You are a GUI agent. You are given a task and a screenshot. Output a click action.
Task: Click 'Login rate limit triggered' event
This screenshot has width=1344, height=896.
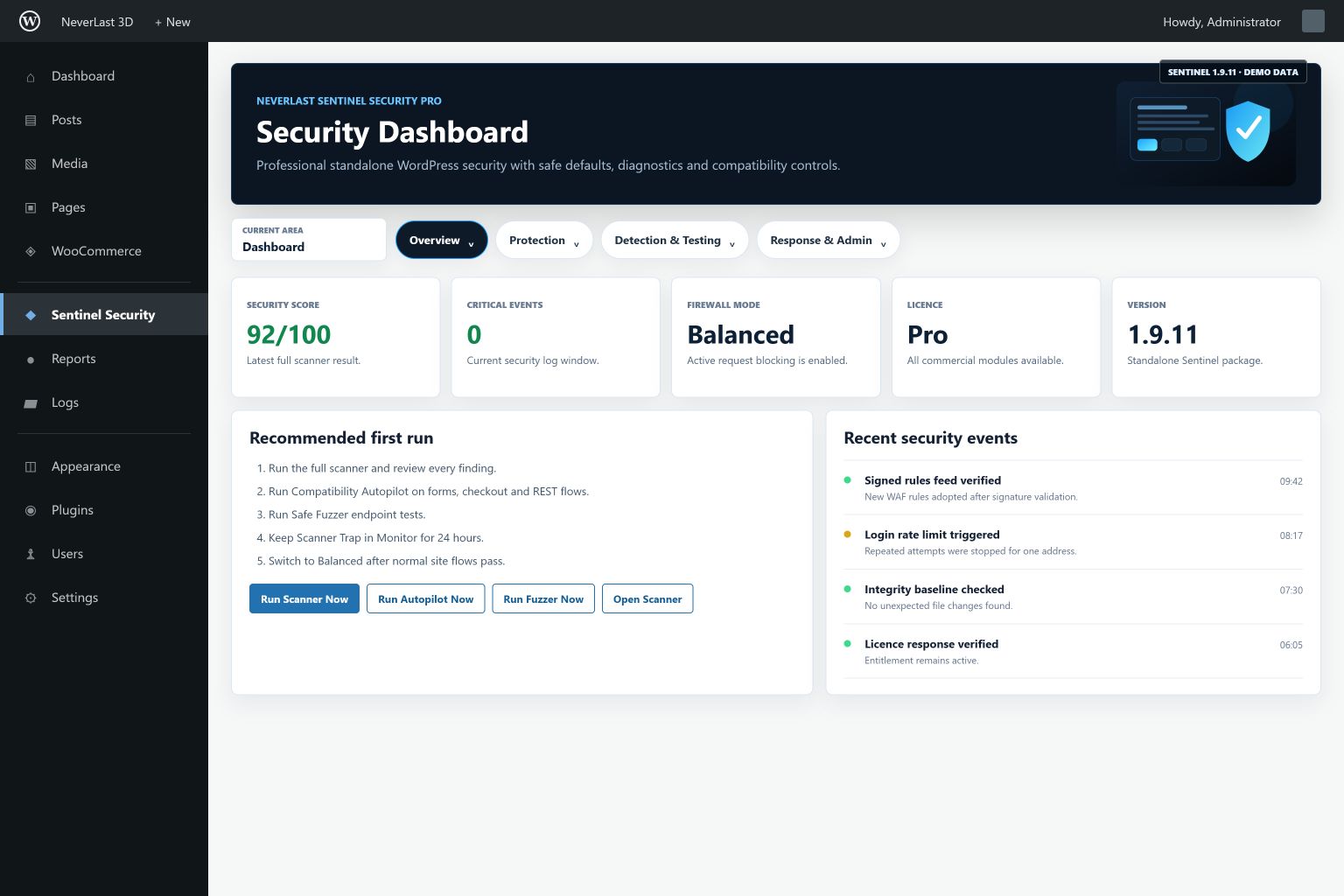point(932,535)
